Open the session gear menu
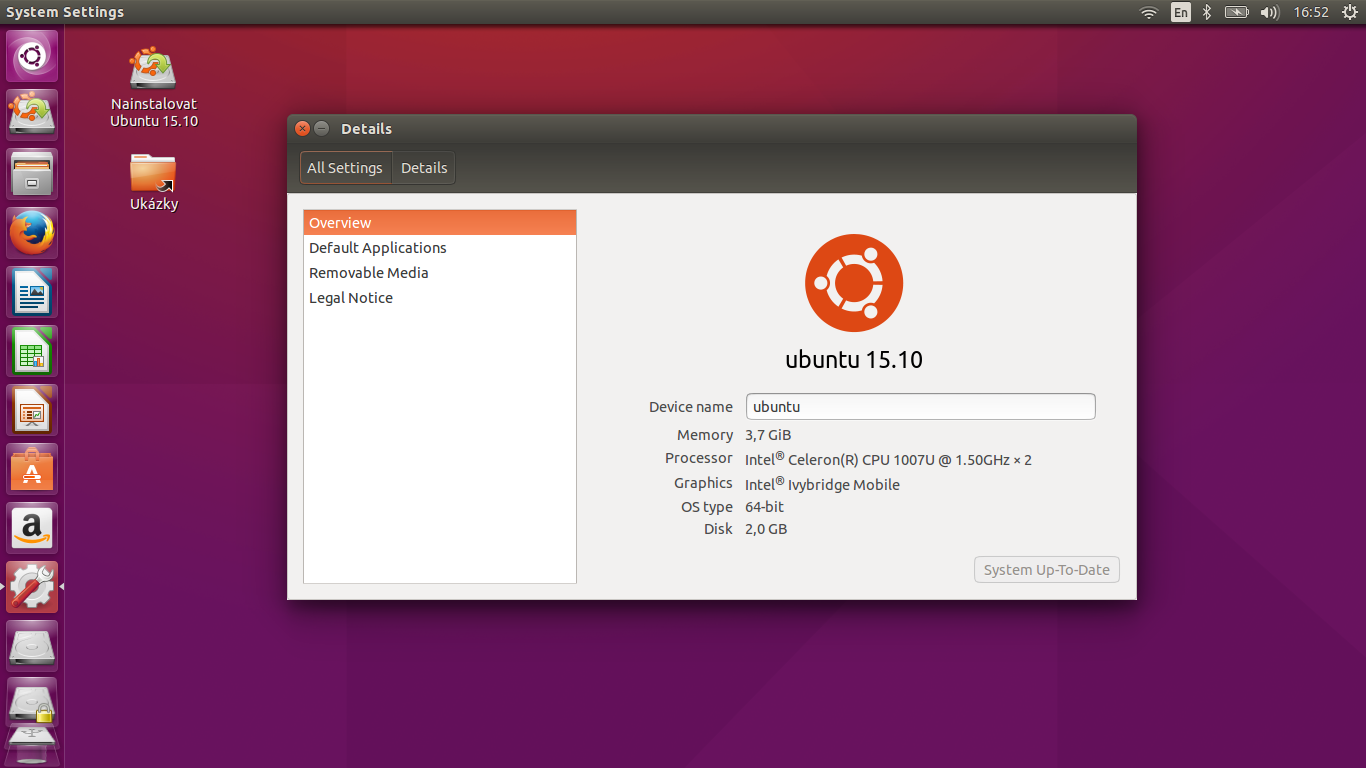Screen dimensions: 1366x768 1350,12
